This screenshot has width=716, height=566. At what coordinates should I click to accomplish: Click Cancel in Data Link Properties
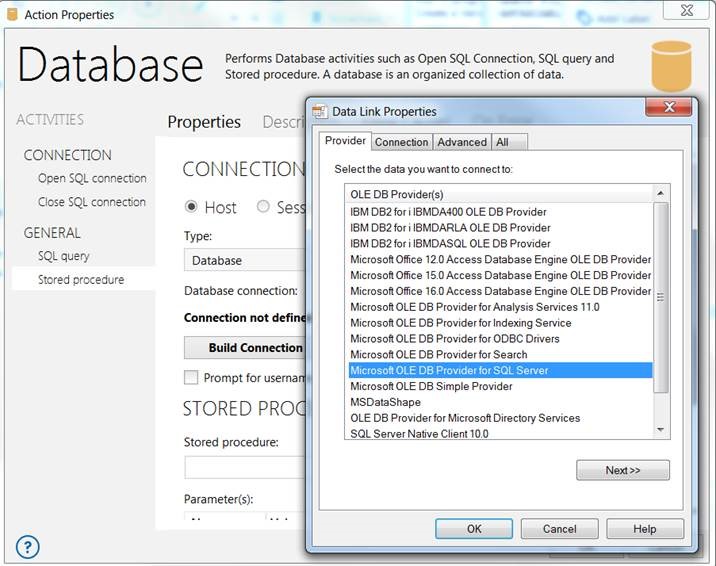coord(559,529)
